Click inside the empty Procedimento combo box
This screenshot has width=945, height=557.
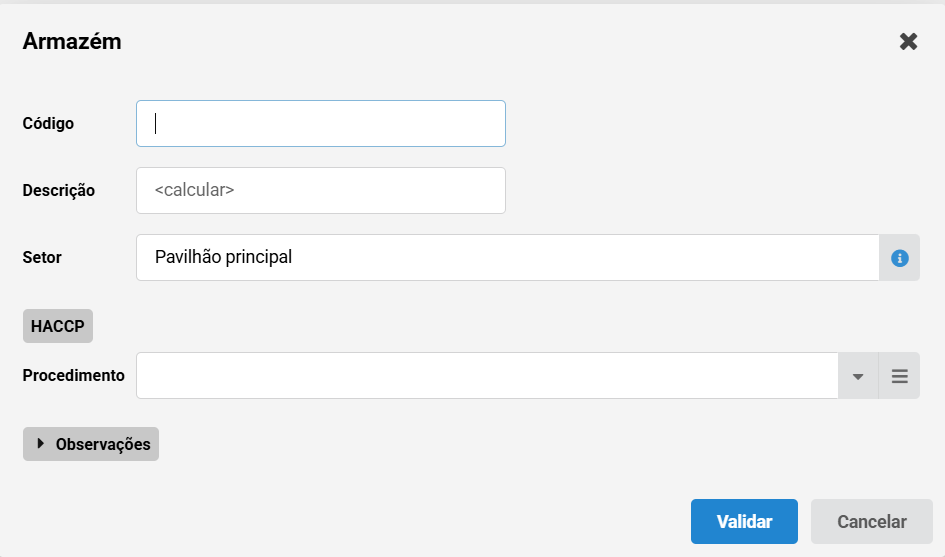click(487, 376)
